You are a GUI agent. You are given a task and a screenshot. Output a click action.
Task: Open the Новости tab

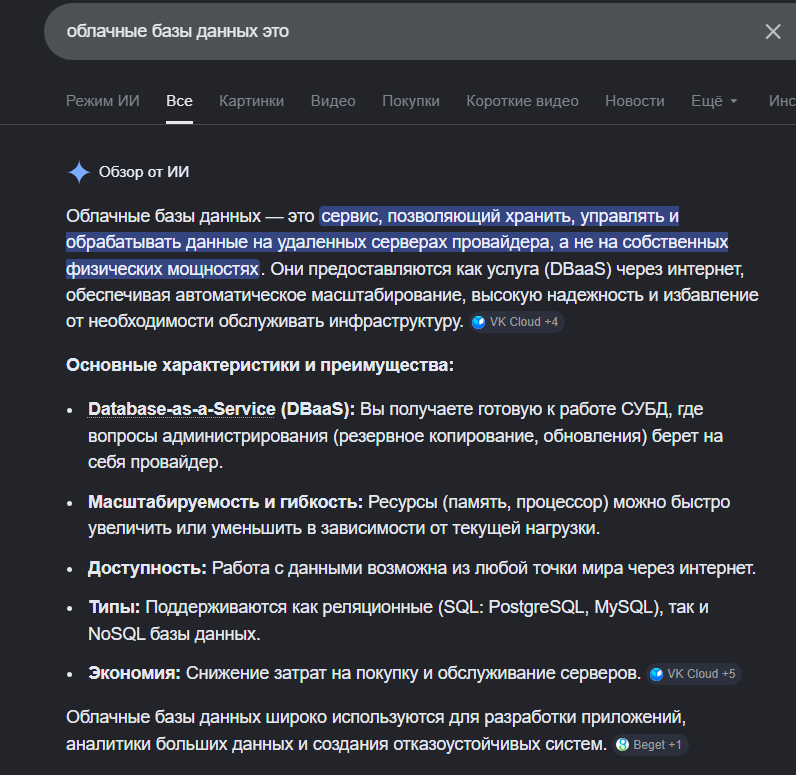tap(635, 101)
